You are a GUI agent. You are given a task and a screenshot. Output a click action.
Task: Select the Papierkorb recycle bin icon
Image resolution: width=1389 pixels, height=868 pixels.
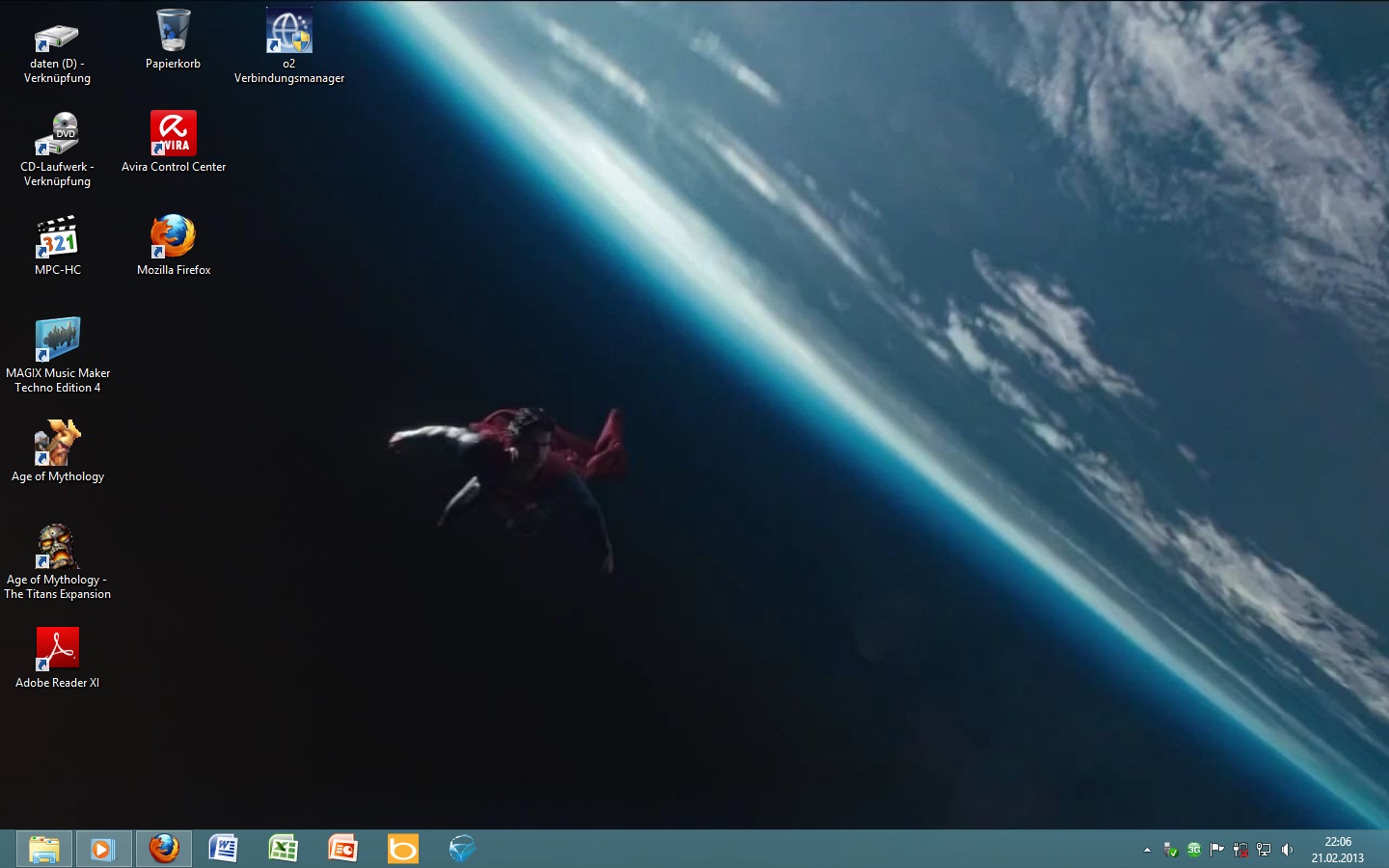pyautogui.click(x=174, y=31)
